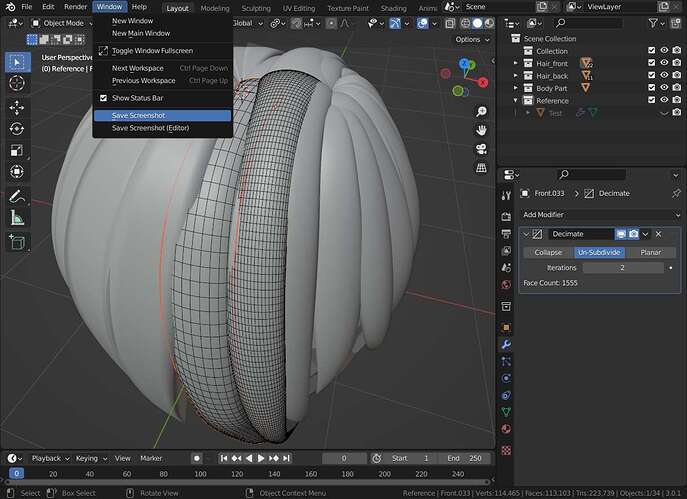Toggle the camera view icon

[x=481, y=149]
